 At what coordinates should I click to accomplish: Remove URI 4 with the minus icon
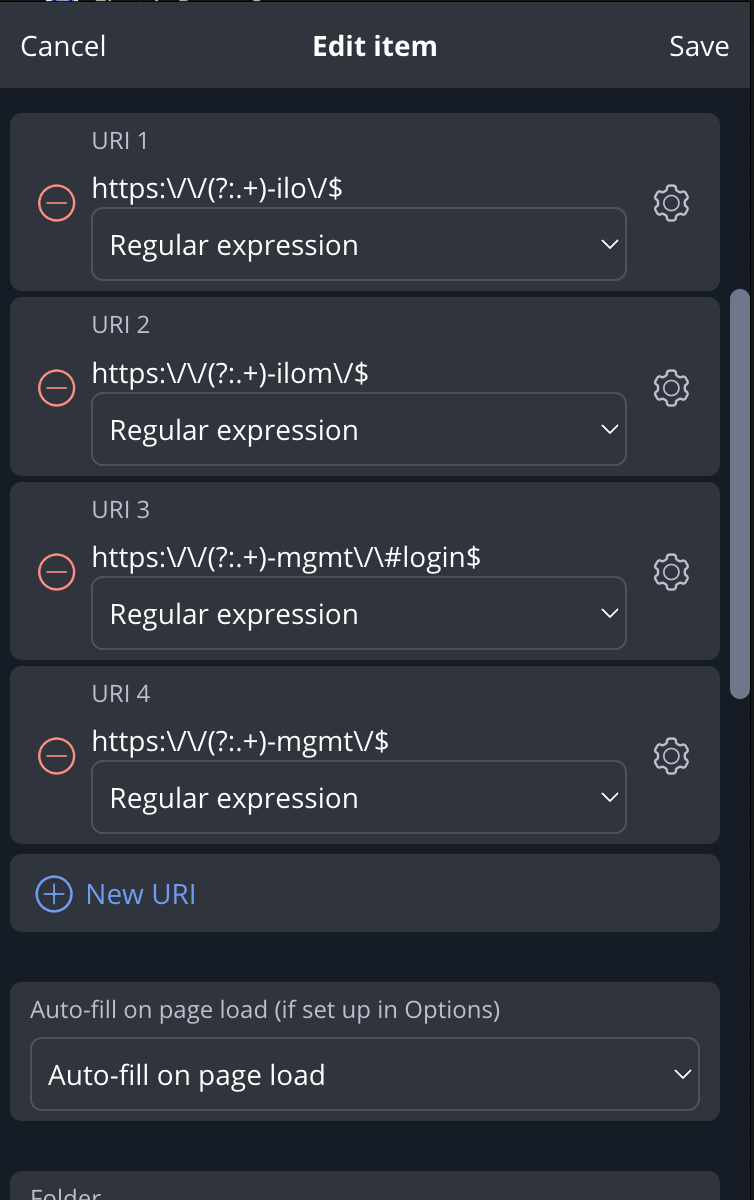click(x=56, y=756)
